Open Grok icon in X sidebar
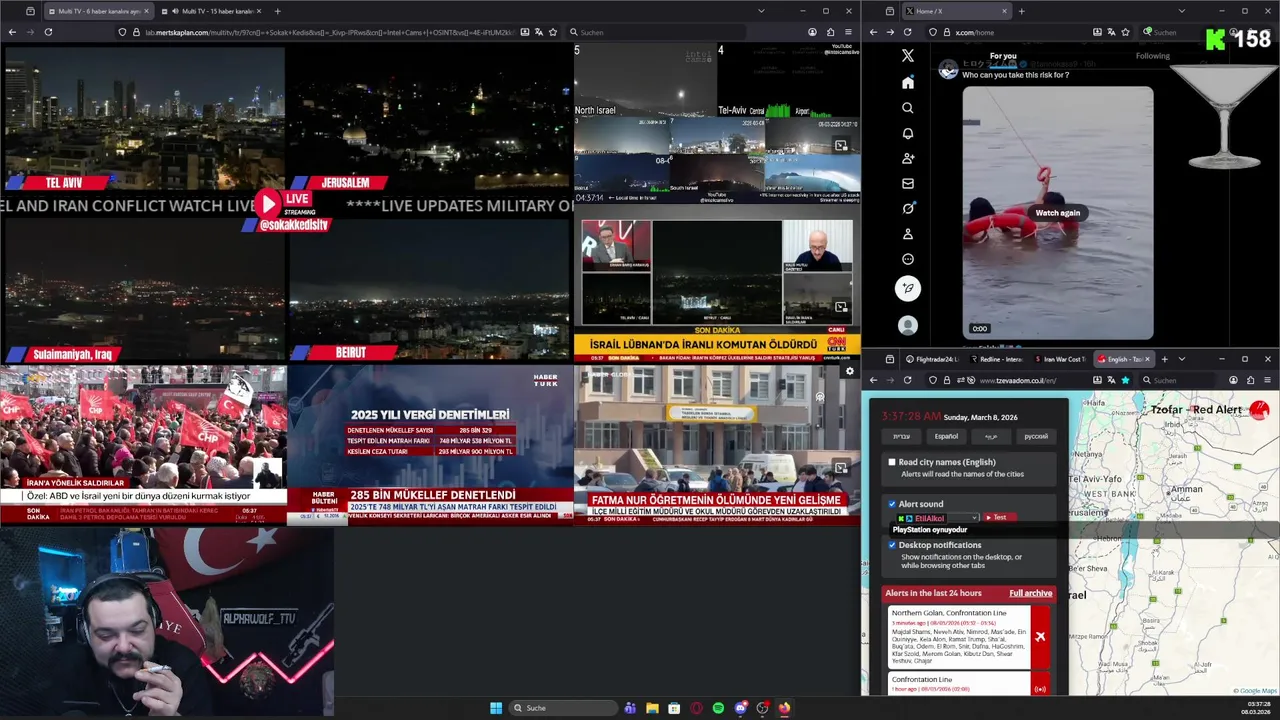This screenshot has height=720, width=1280. pos(908,208)
